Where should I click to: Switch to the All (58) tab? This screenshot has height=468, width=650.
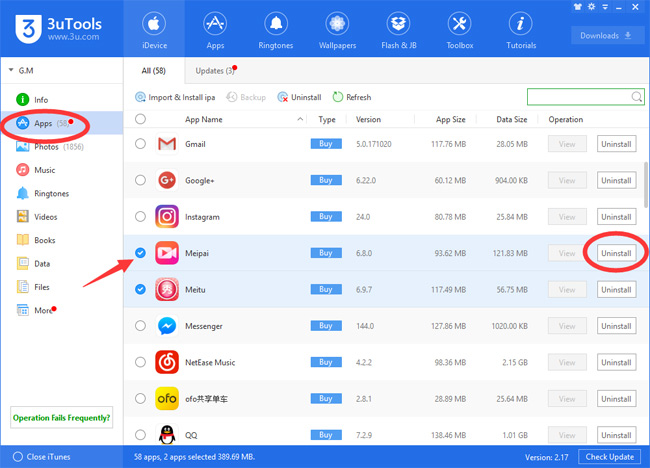(154, 70)
